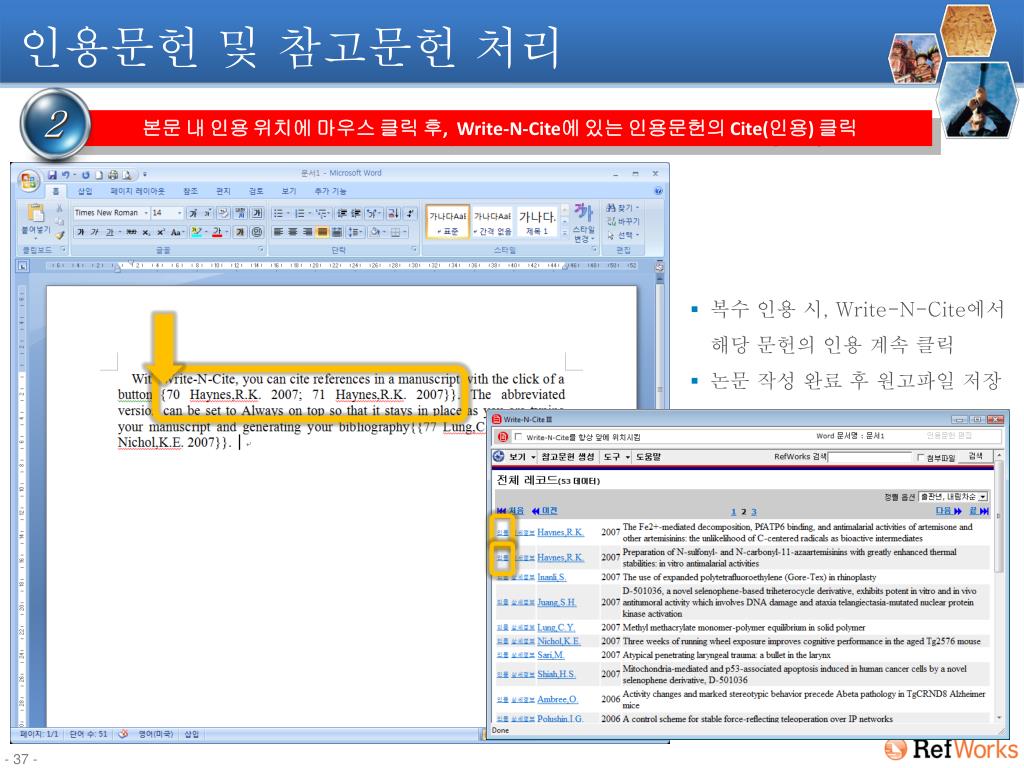
Task: Click the Undo icon in Word
Action: point(65,175)
